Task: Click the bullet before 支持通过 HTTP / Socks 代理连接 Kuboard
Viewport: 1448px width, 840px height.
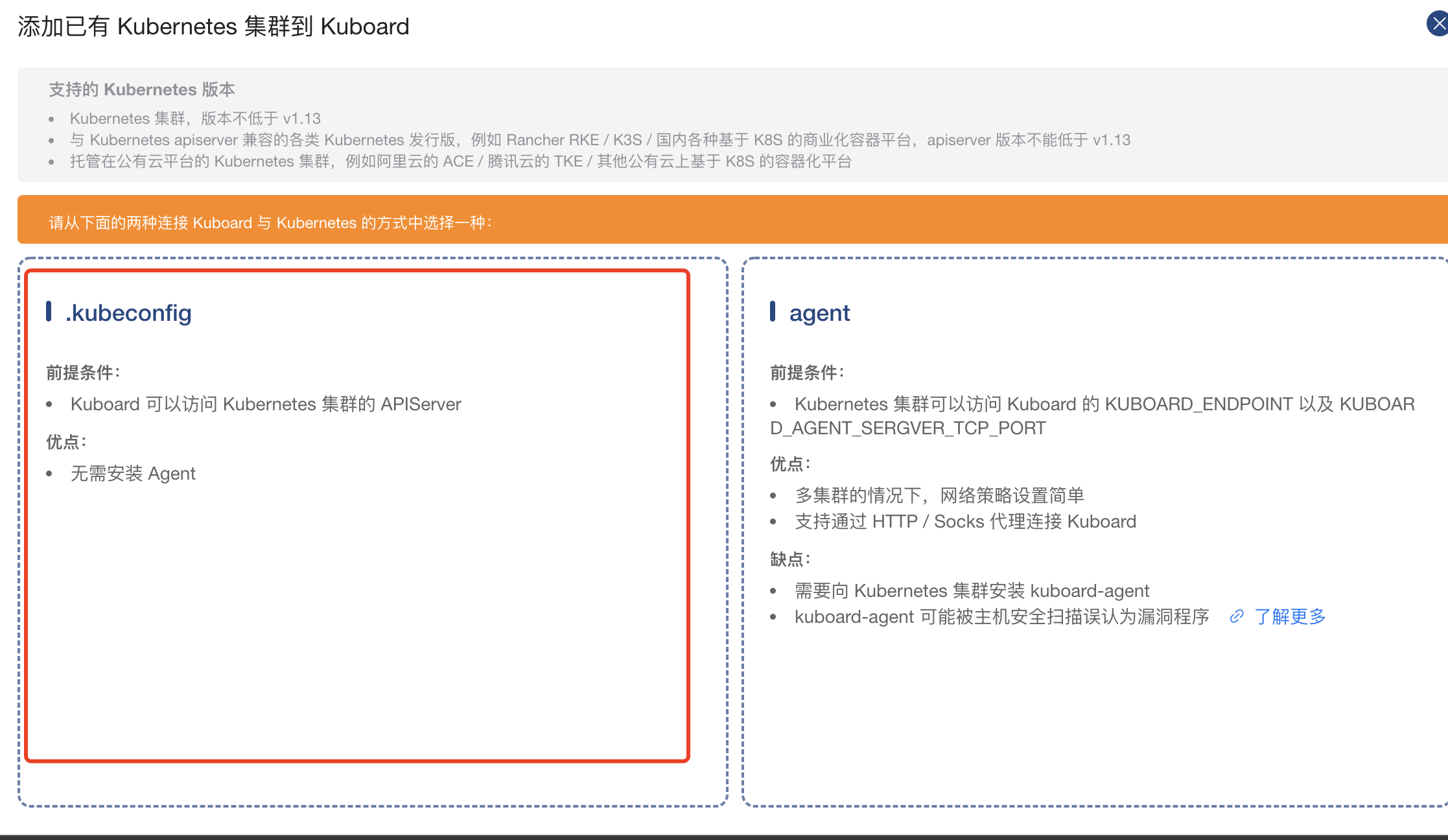Action: 773,522
